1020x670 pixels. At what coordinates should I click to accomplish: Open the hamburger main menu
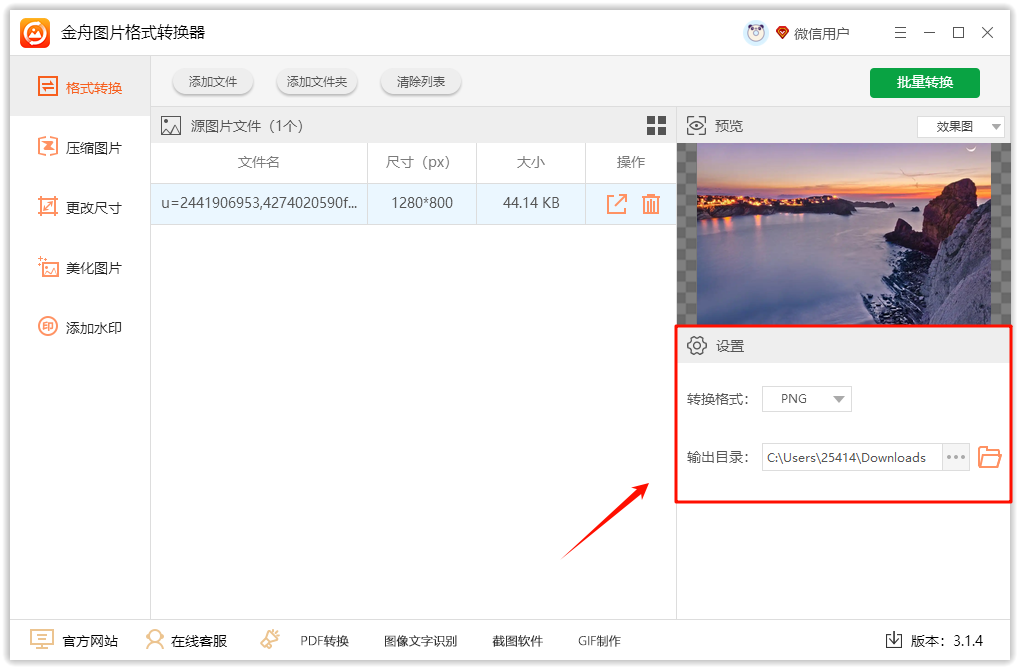click(x=900, y=33)
